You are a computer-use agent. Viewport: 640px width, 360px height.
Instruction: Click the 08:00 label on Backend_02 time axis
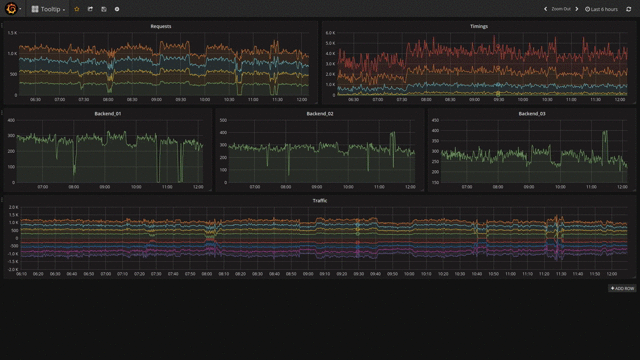tap(286, 187)
